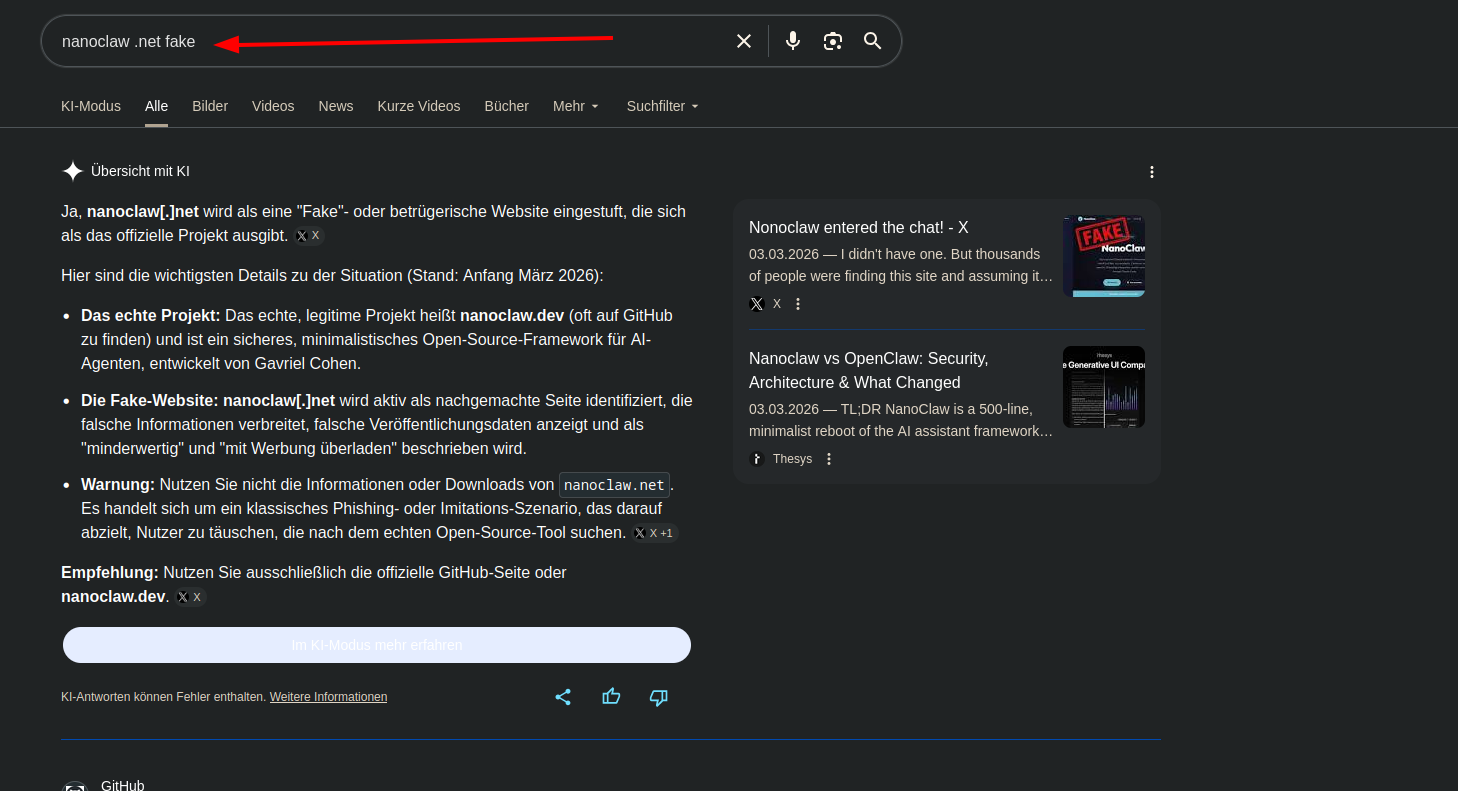Give the AI overview a thumbs up
The height and width of the screenshot is (791, 1458).
tap(611, 697)
